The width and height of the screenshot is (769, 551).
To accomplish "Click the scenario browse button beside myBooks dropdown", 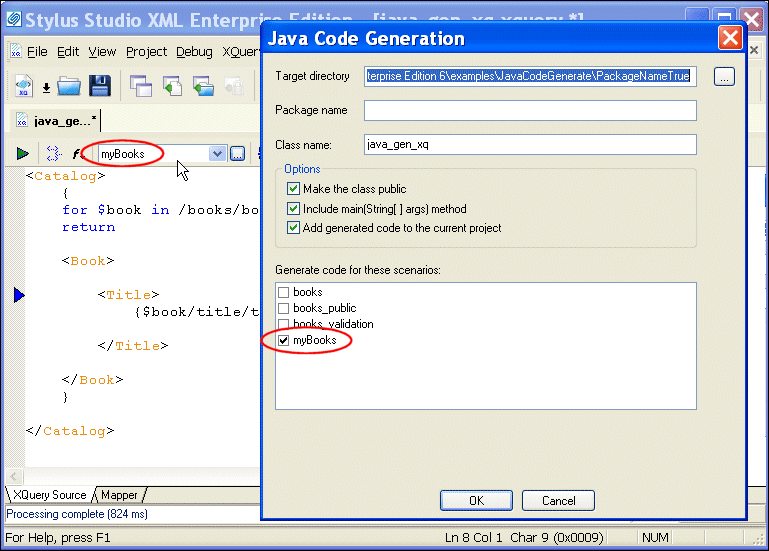I will 238,153.
